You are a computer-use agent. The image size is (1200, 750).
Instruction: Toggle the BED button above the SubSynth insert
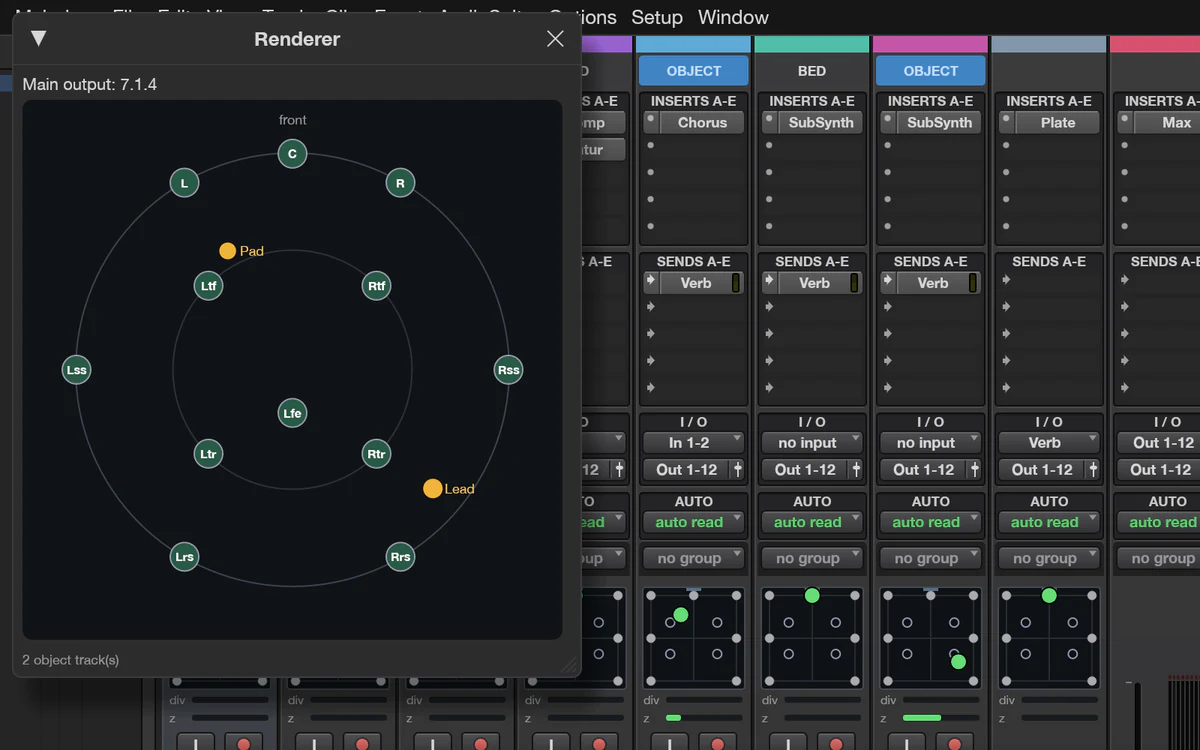(x=812, y=71)
